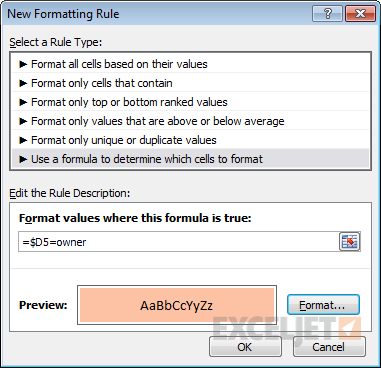Viewport: 381px width, 368px height.
Task: Pick 'Format only unique or duplicate values'
Action: click(x=191, y=140)
